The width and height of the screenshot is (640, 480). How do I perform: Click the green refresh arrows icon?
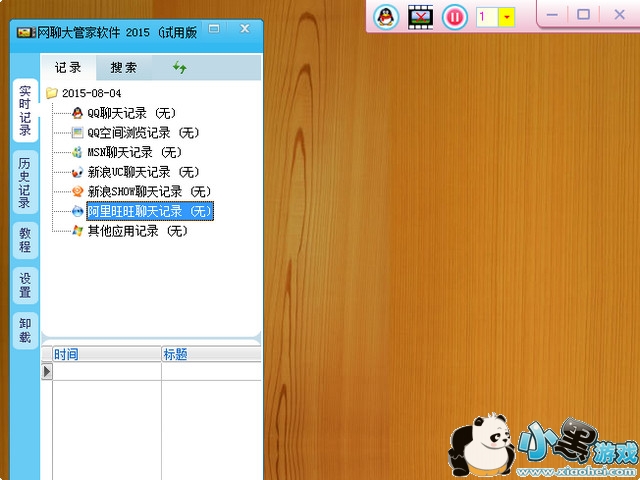pos(179,67)
